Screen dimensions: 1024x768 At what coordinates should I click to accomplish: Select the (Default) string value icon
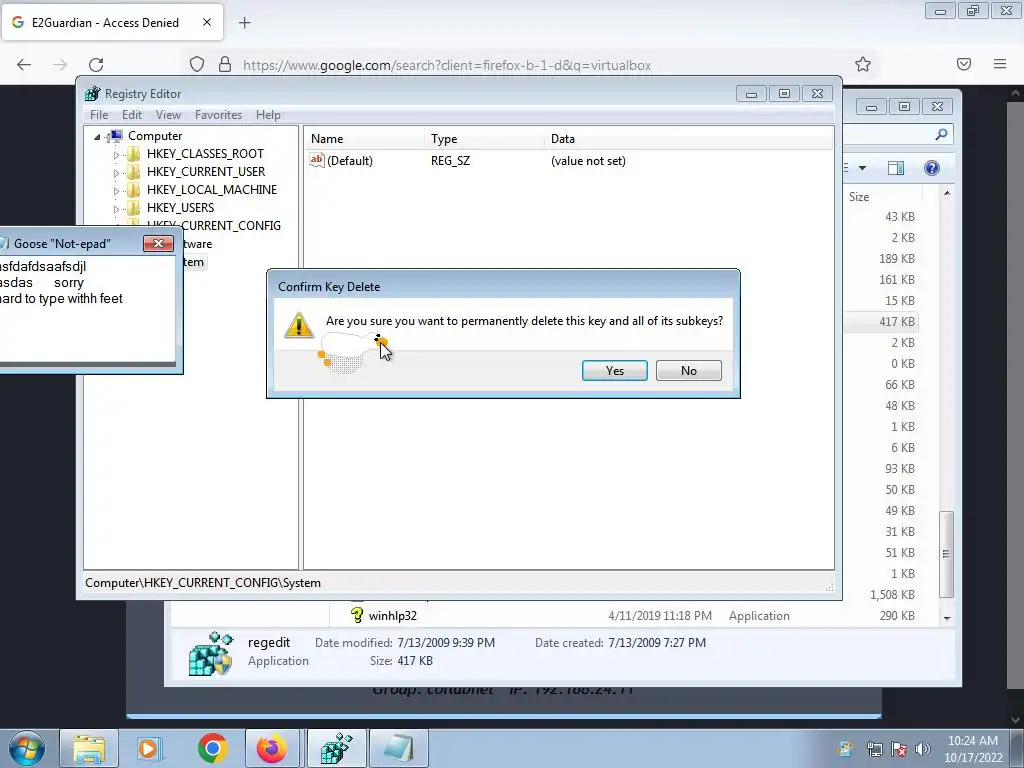tap(317, 160)
